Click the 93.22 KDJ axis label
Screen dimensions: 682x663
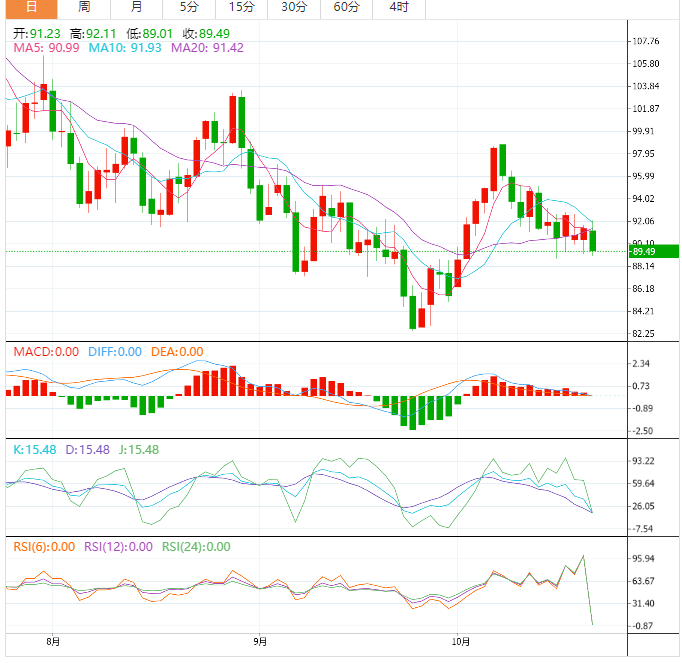(643, 461)
